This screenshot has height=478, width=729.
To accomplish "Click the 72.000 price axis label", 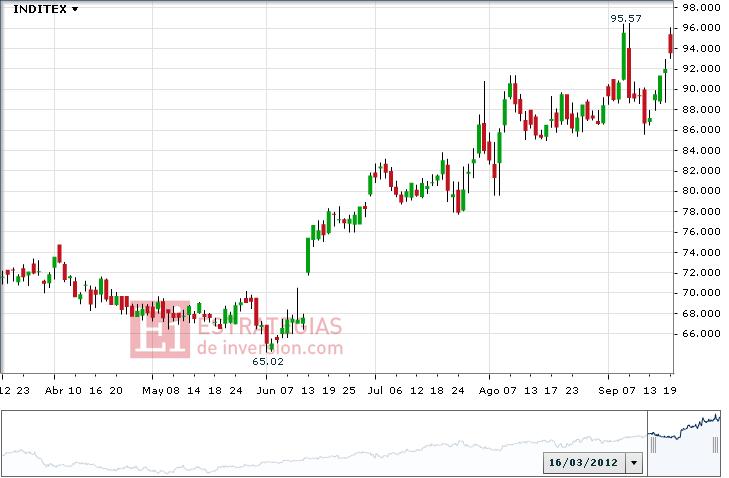I will [x=701, y=272].
